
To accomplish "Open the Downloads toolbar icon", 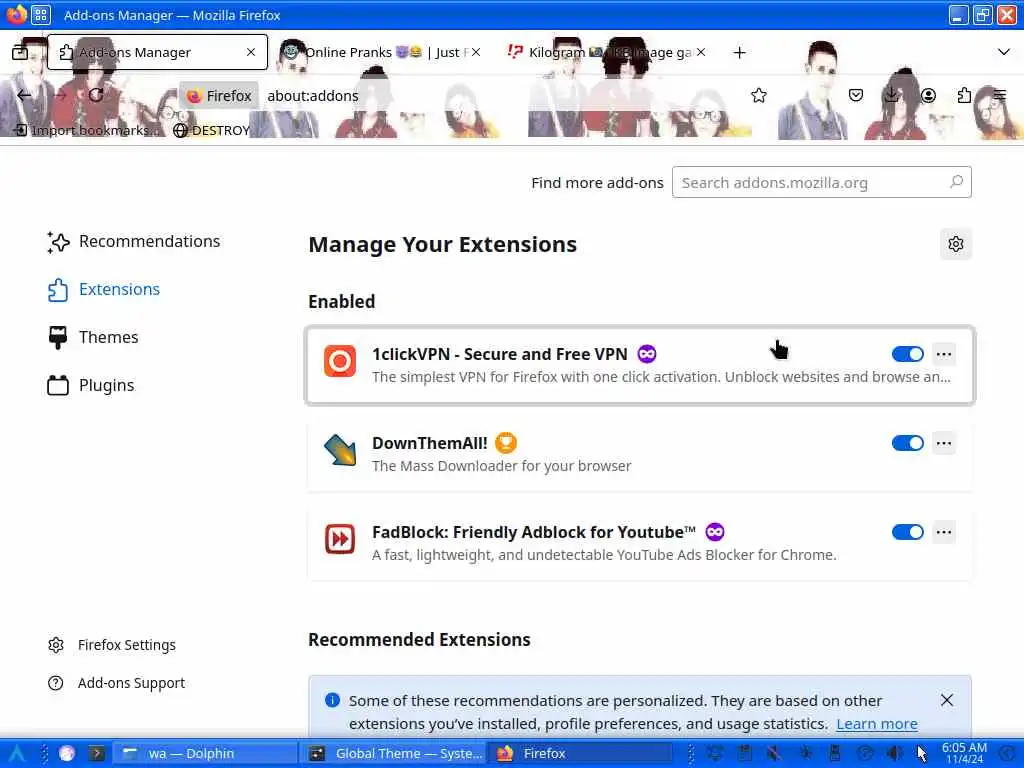I will pos(891,95).
